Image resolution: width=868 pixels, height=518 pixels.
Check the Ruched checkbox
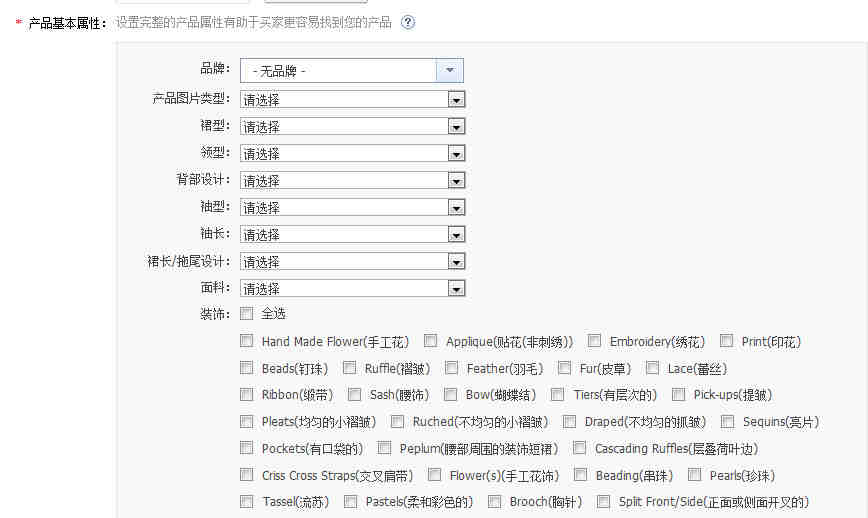(397, 421)
